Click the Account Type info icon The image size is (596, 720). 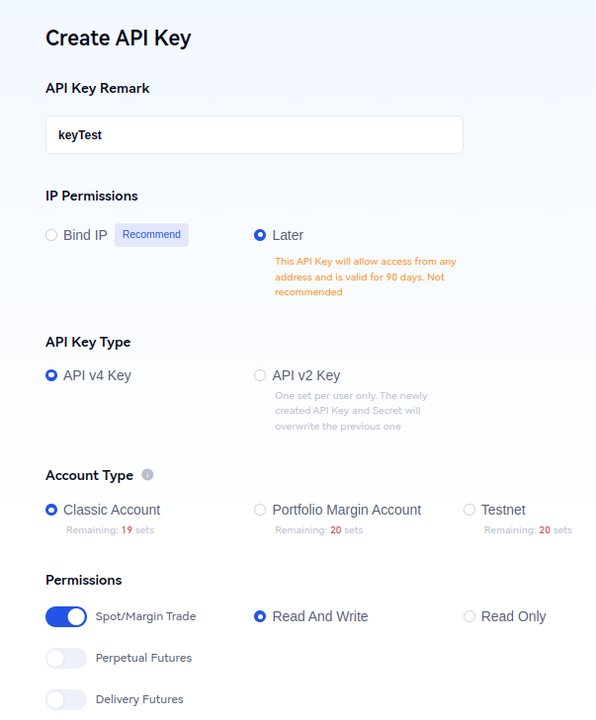click(x=147, y=474)
